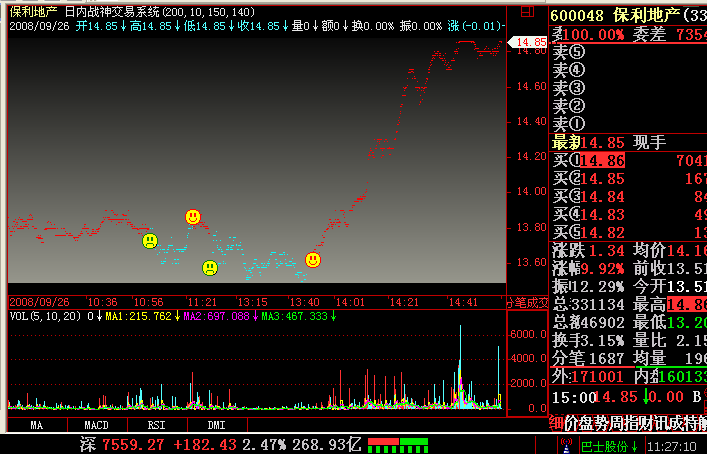This screenshot has width=707, height=454.
Task: Click the red-ringed smiley signal near 13:40
Action: click(313, 260)
